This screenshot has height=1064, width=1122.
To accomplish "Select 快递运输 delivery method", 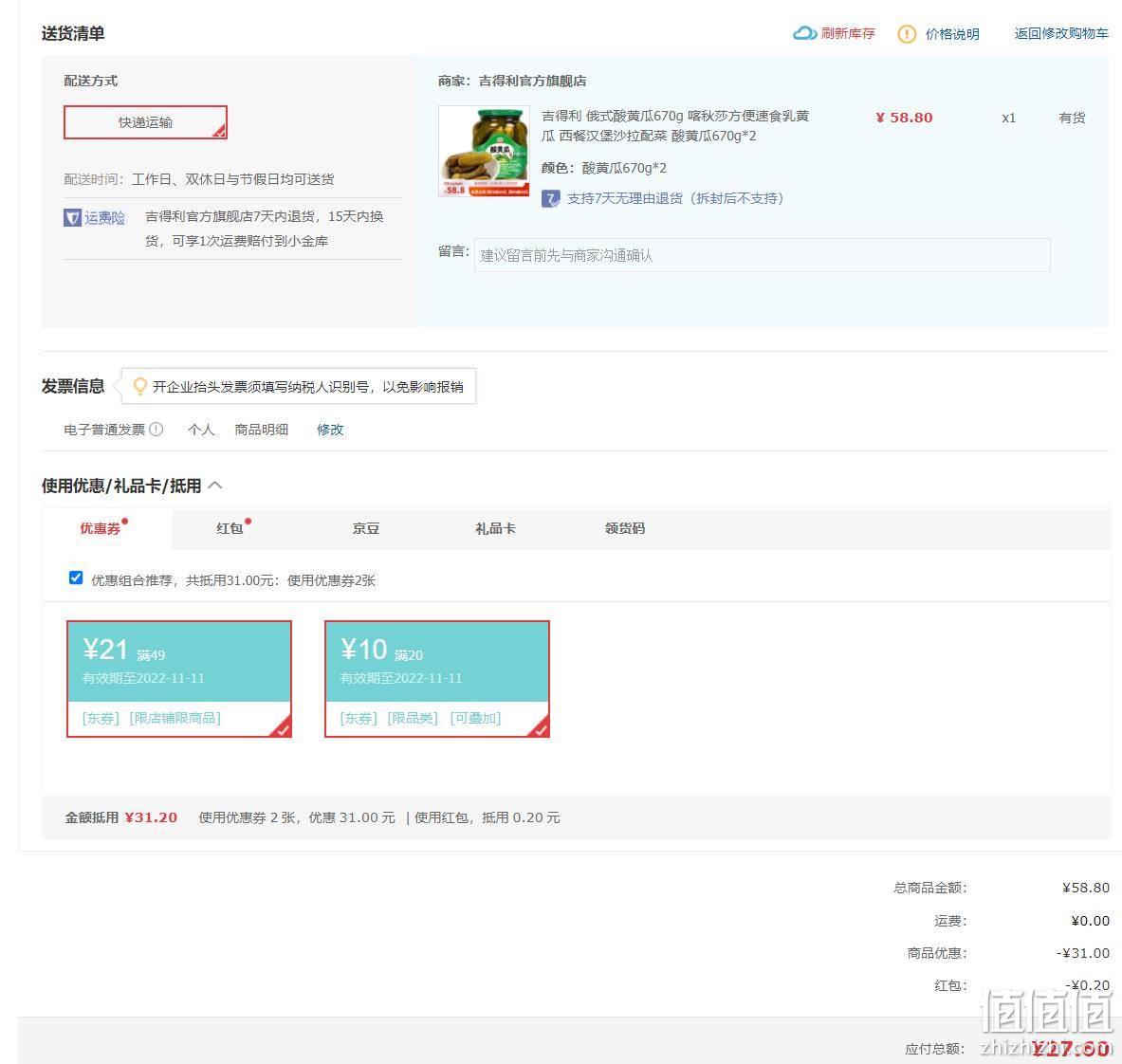I will pyautogui.click(x=145, y=122).
